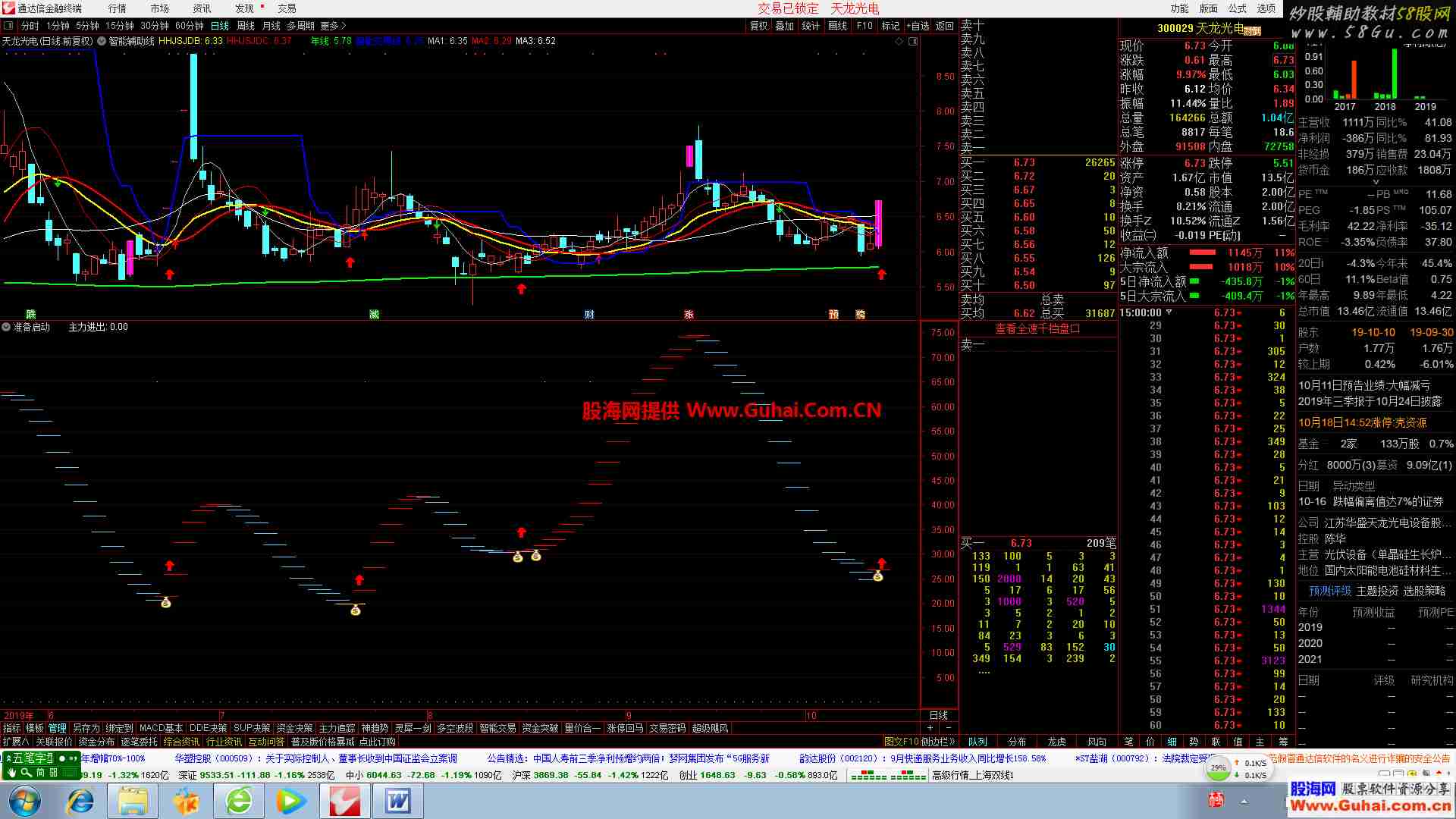Select the 日线 daily period

pos(220,26)
